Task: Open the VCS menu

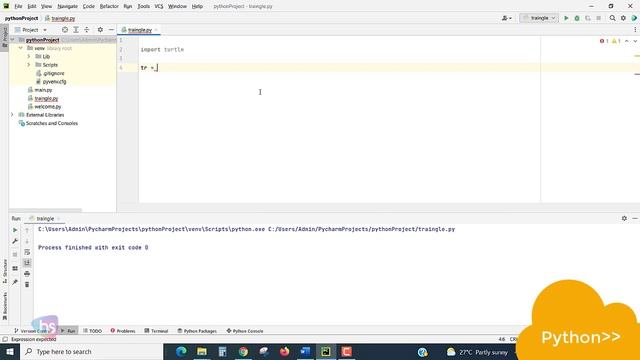Action: click(x=159, y=6)
